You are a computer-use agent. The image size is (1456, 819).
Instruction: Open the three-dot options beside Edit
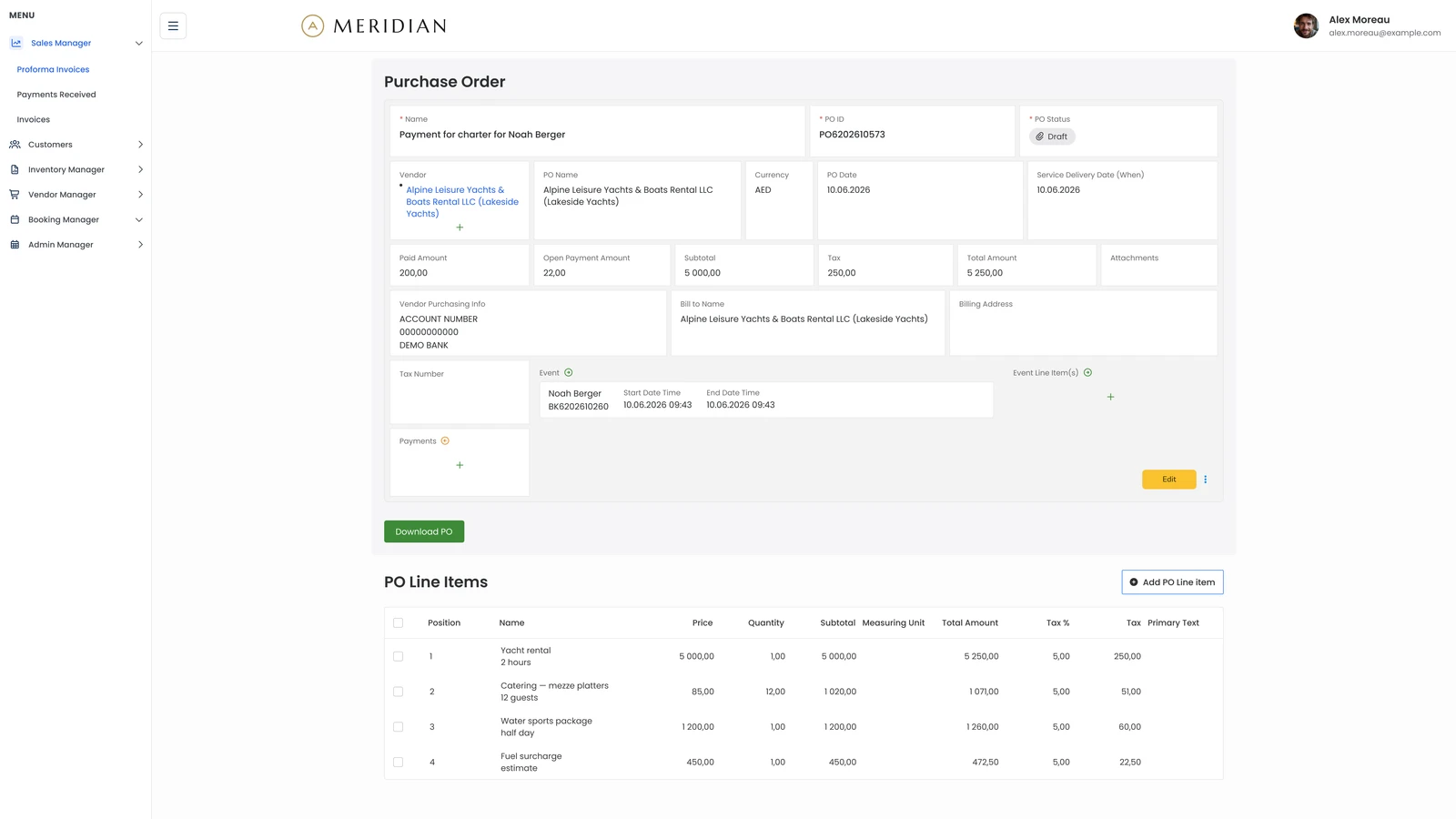[1206, 480]
